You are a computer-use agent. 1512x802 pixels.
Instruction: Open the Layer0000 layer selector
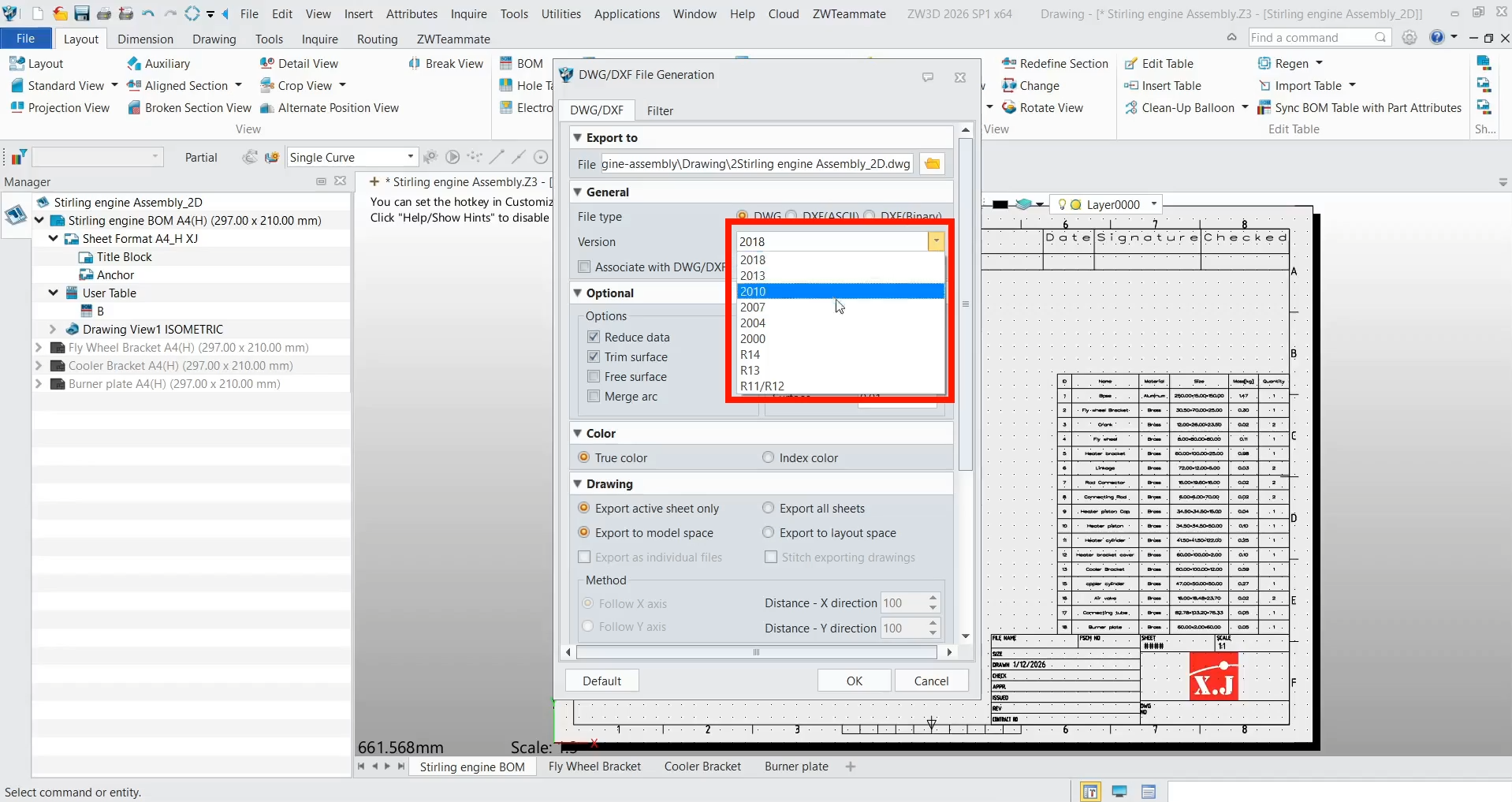[1154, 204]
